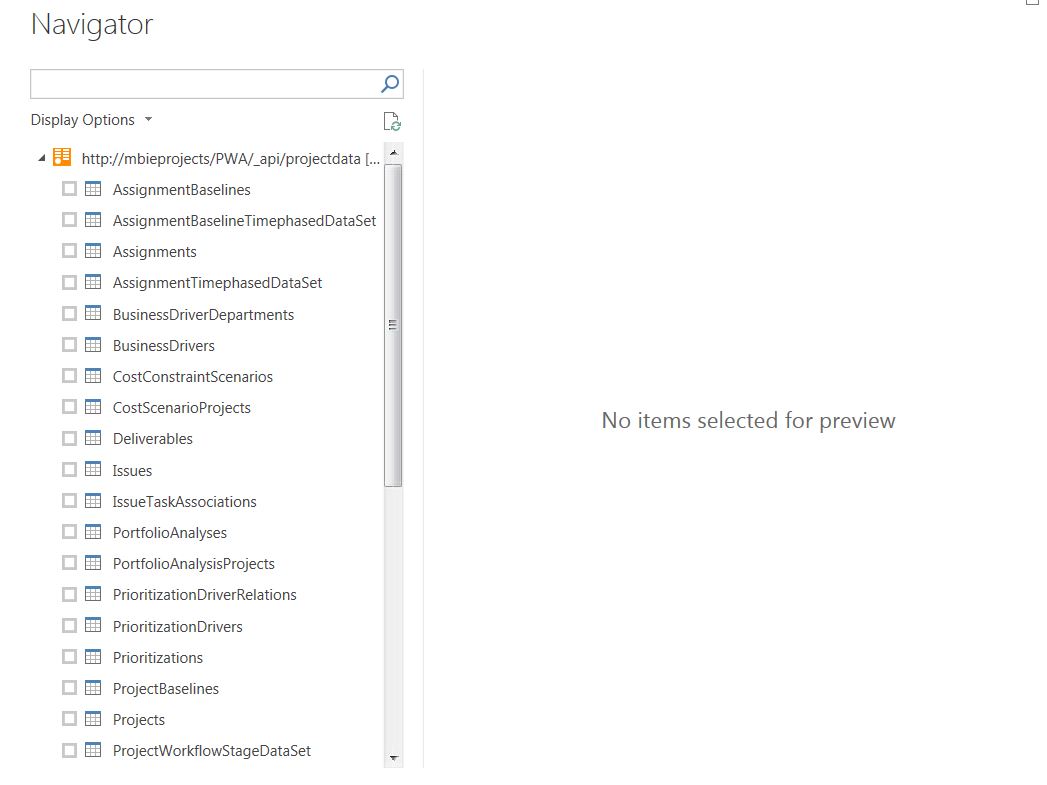Click the refresh preview icon above the tree
This screenshot has width=1047, height=785.
392,120
